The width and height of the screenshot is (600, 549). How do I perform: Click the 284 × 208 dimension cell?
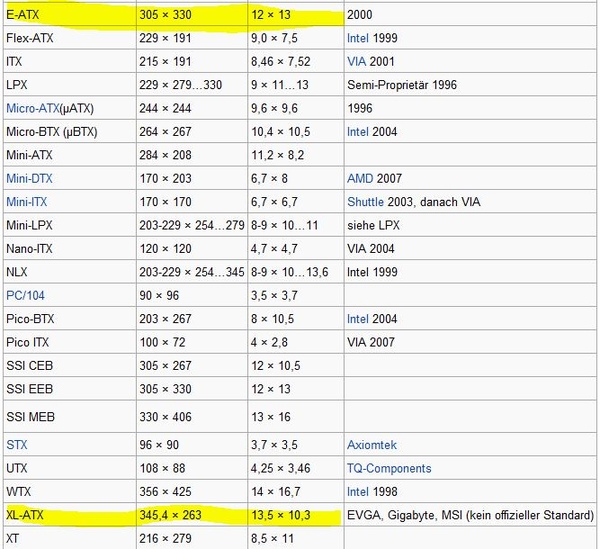[x=192, y=155]
